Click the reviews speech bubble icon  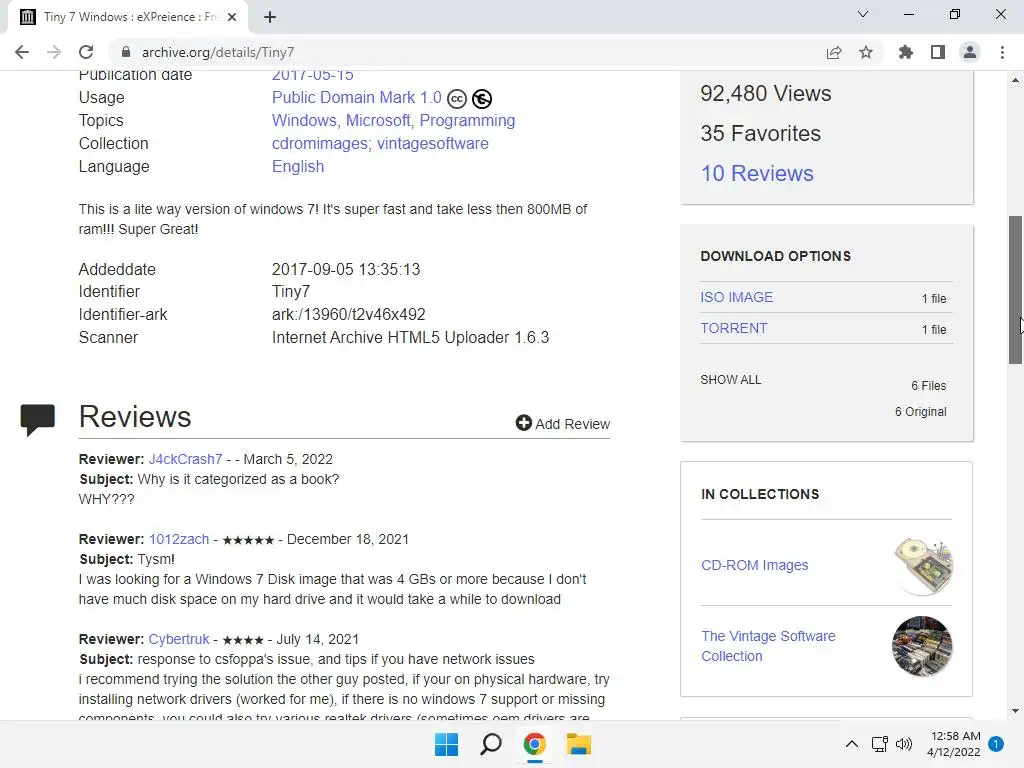(37, 420)
